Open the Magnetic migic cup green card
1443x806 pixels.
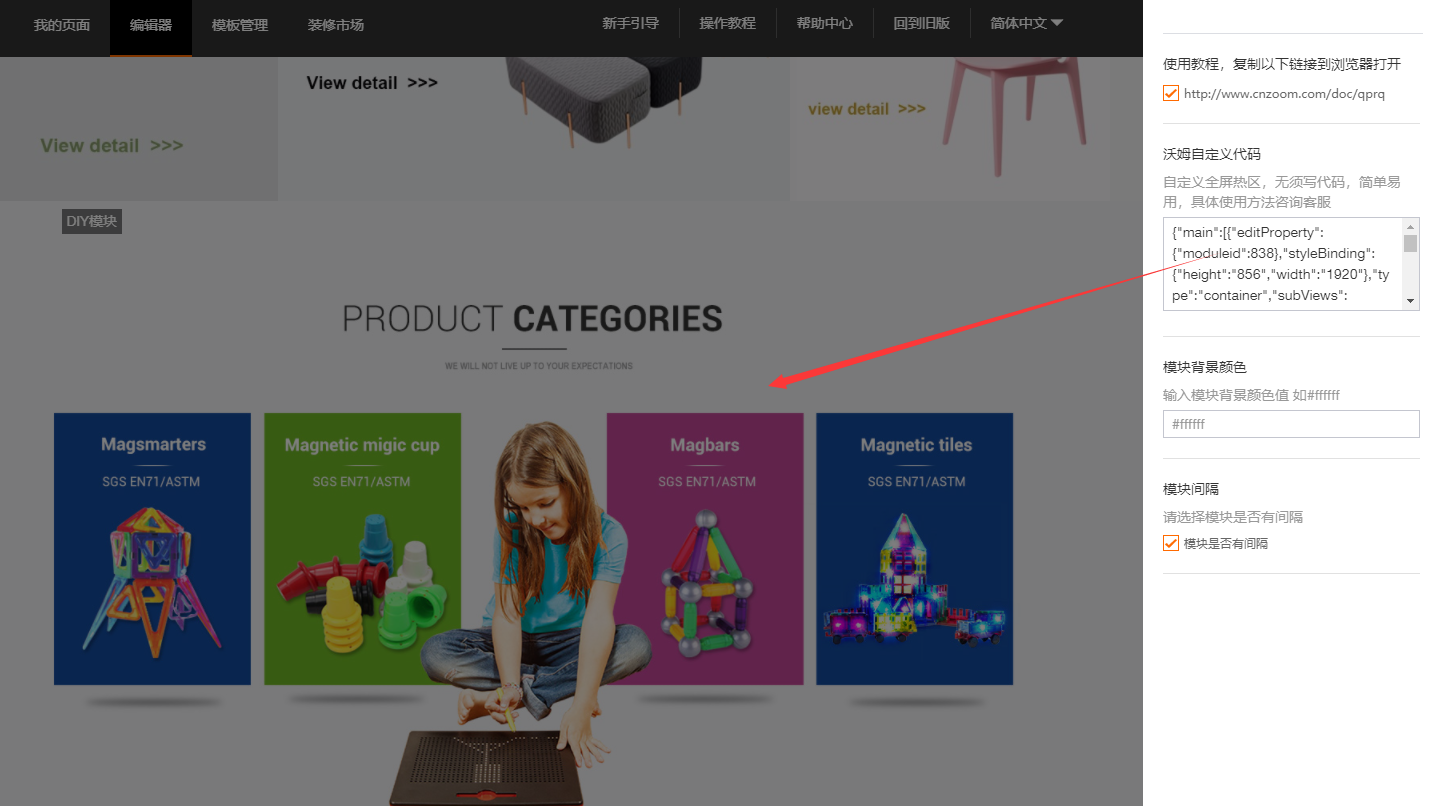pos(362,549)
